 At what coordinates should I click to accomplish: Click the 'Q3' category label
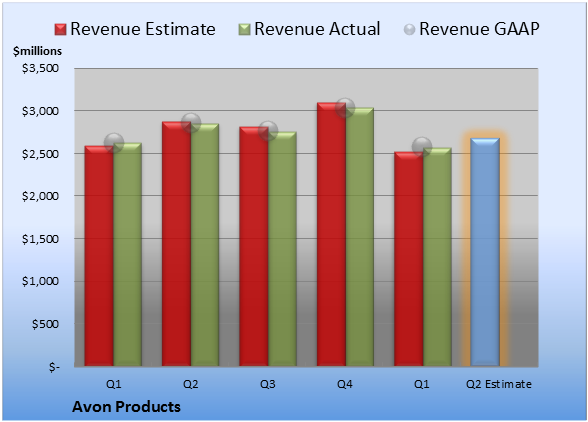coord(268,384)
